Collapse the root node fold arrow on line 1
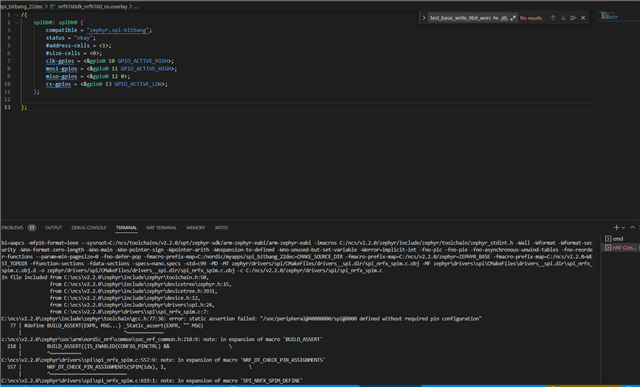The height and width of the screenshot is (387, 640). pos(17,15)
